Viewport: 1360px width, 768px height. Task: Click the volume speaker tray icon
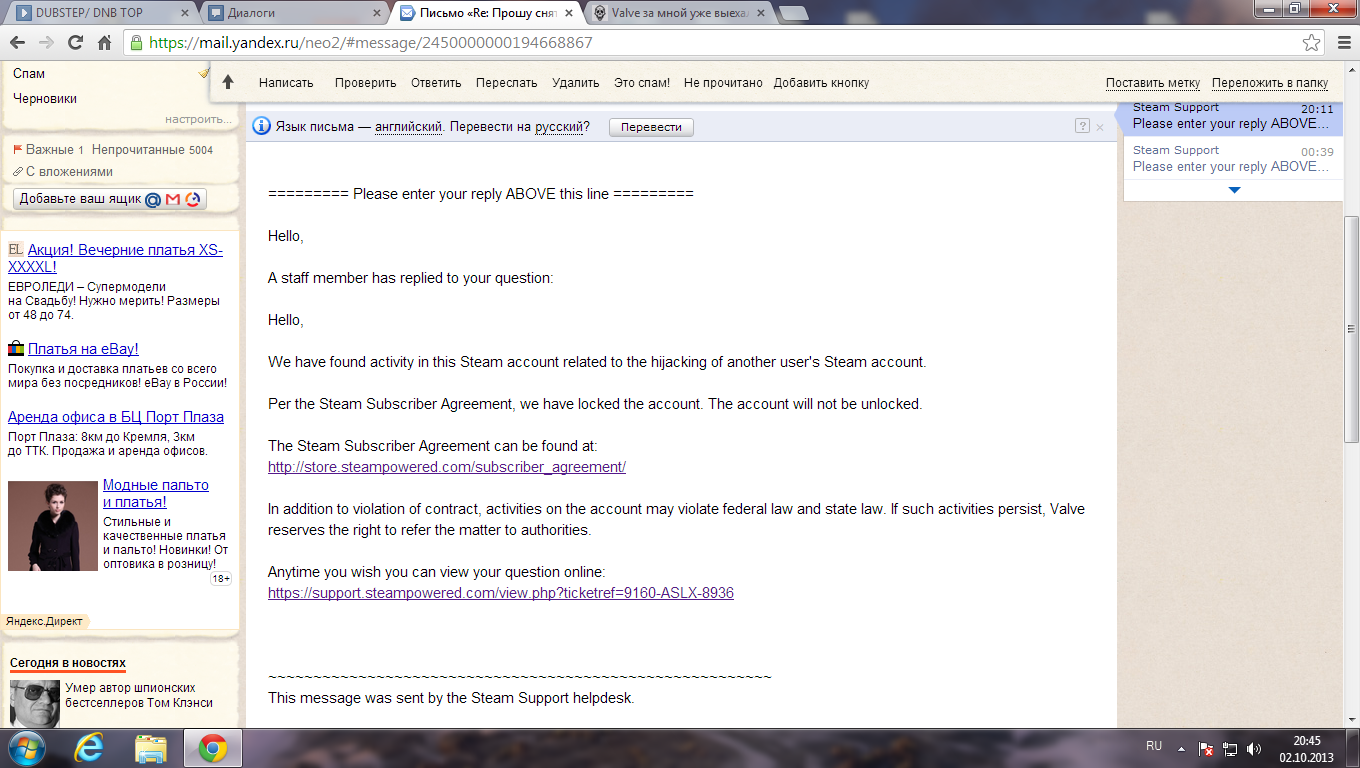tap(1254, 748)
